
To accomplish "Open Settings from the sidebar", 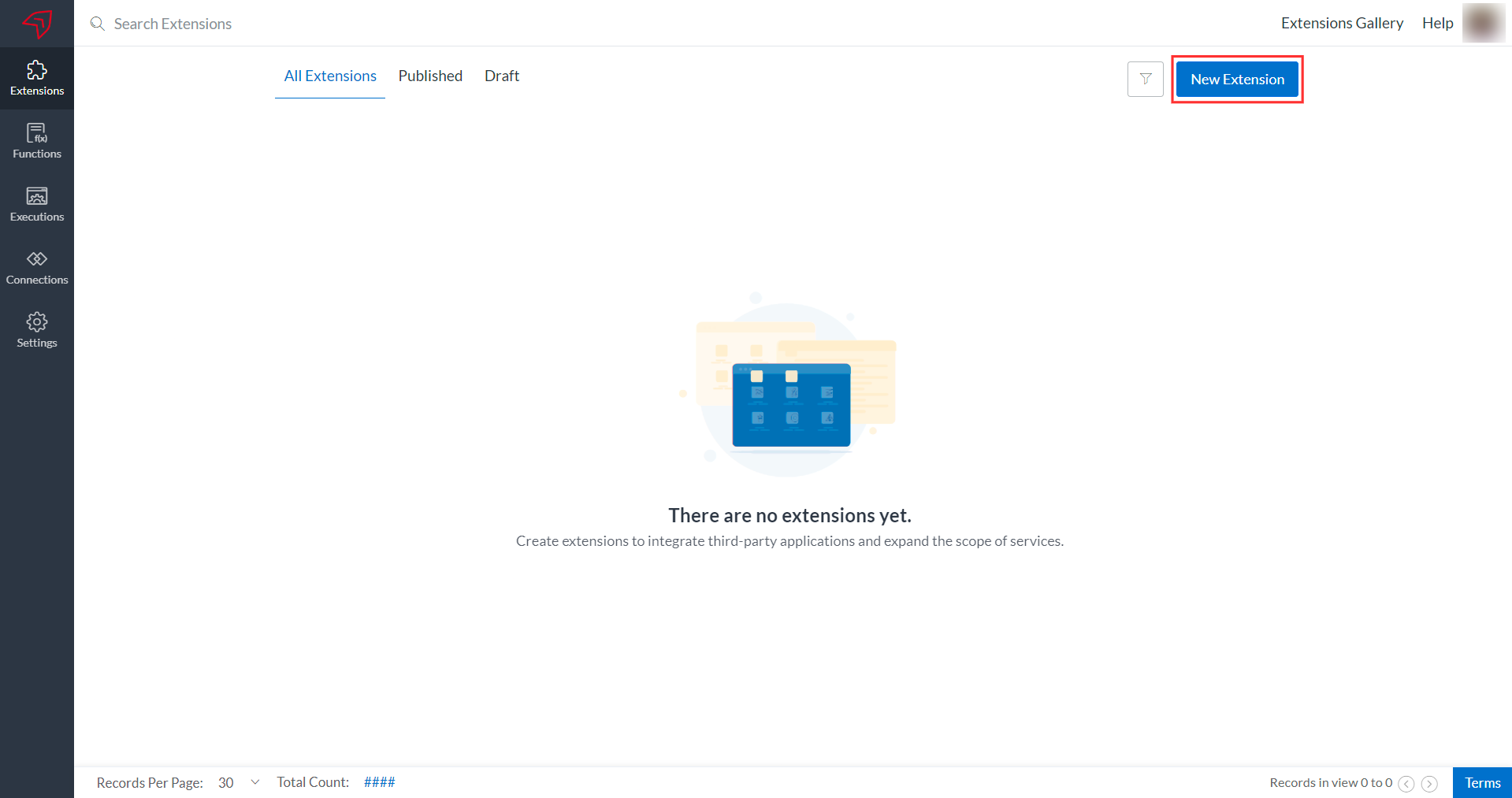I will click(x=37, y=329).
